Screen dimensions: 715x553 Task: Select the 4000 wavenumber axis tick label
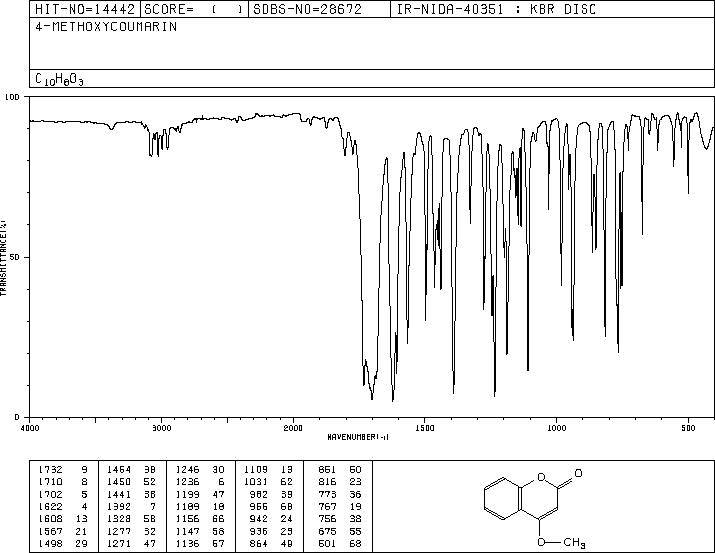pos(30,428)
